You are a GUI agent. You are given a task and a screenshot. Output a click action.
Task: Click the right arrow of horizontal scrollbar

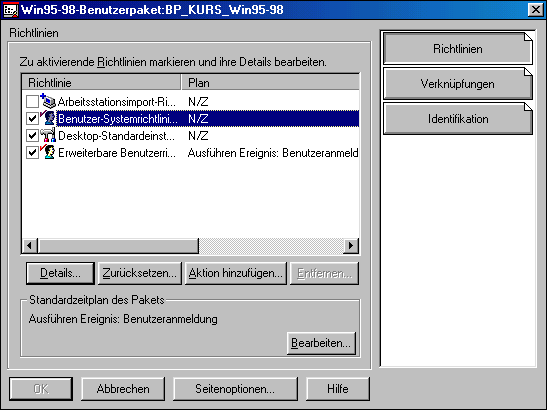pos(351,246)
